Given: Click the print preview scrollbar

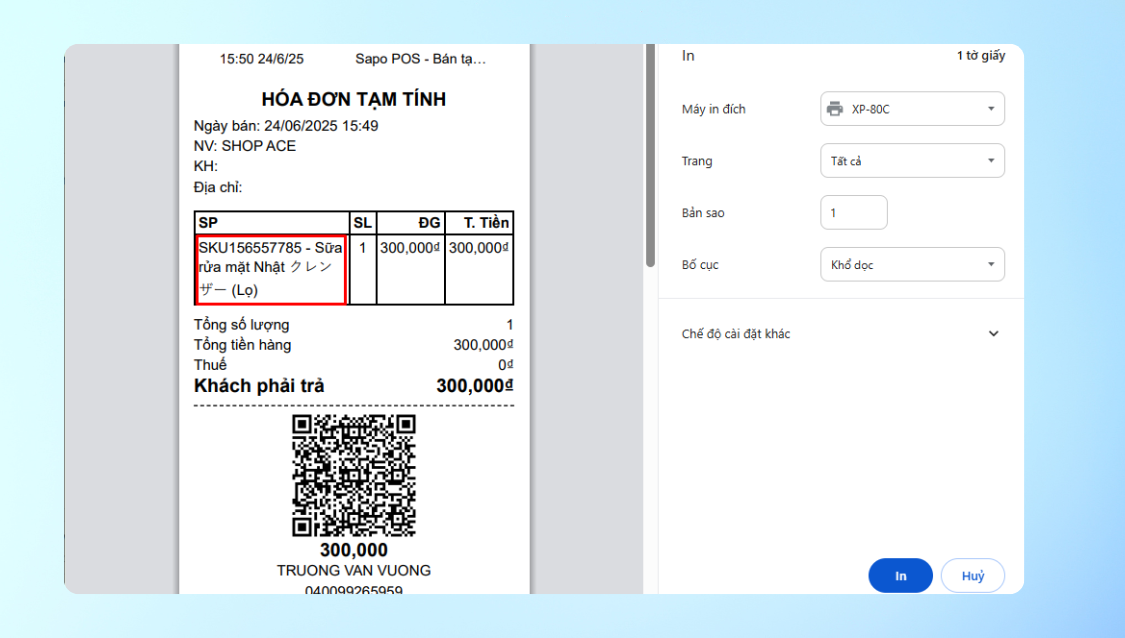Looking at the screenshot, I should pyautogui.click(x=650, y=156).
